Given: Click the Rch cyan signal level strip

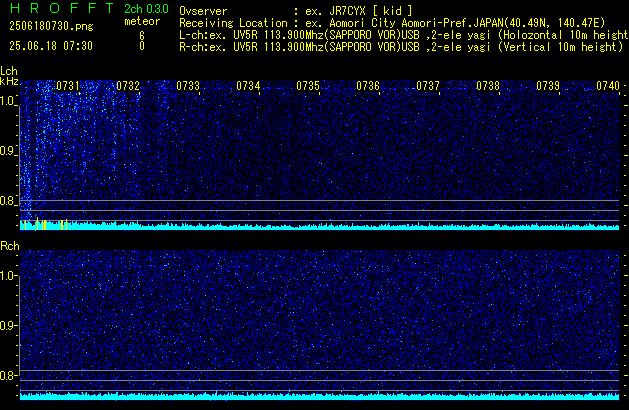Looking at the screenshot, I should (x=319, y=396).
